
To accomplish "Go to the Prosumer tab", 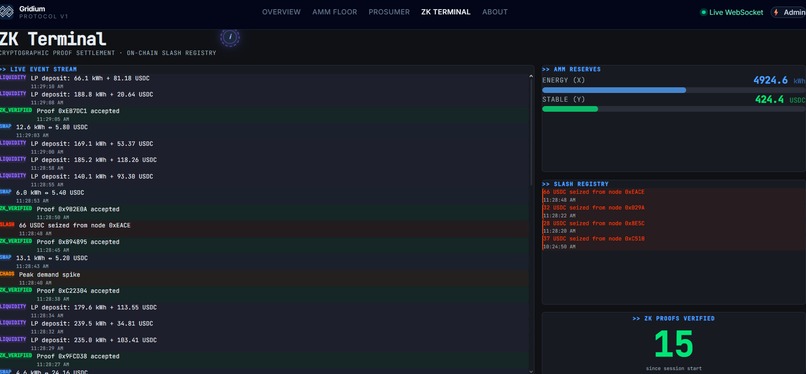I will click(389, 12).
